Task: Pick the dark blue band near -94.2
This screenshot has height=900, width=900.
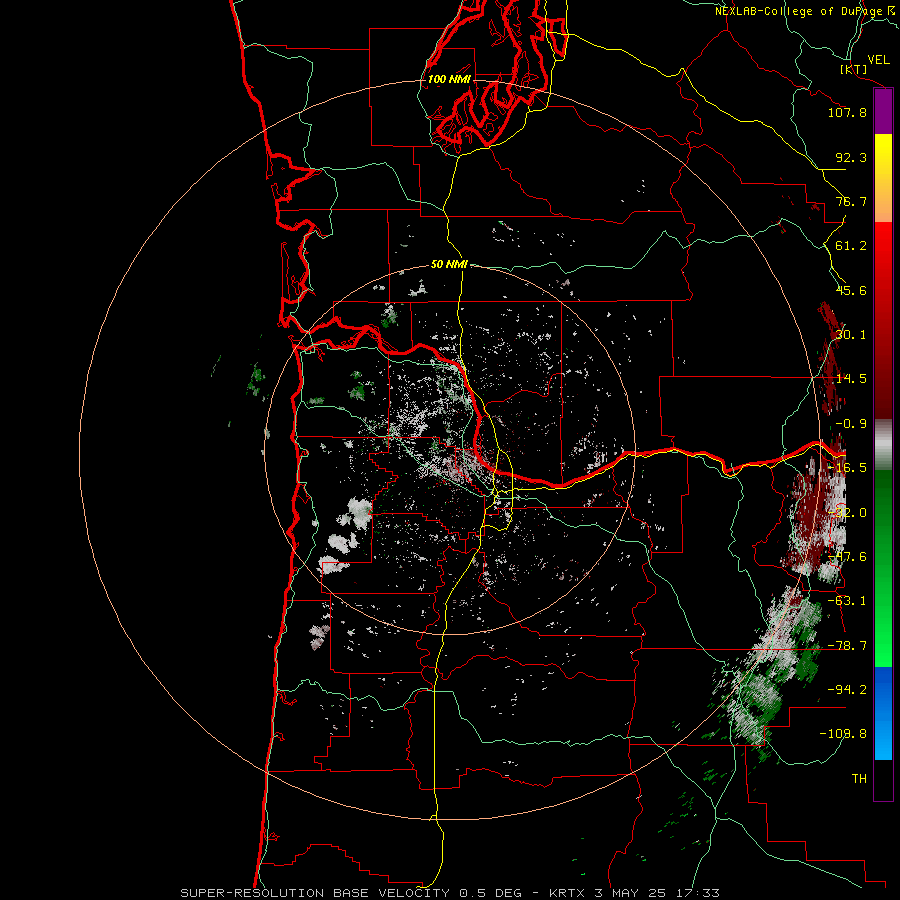Action: (883, 689)
